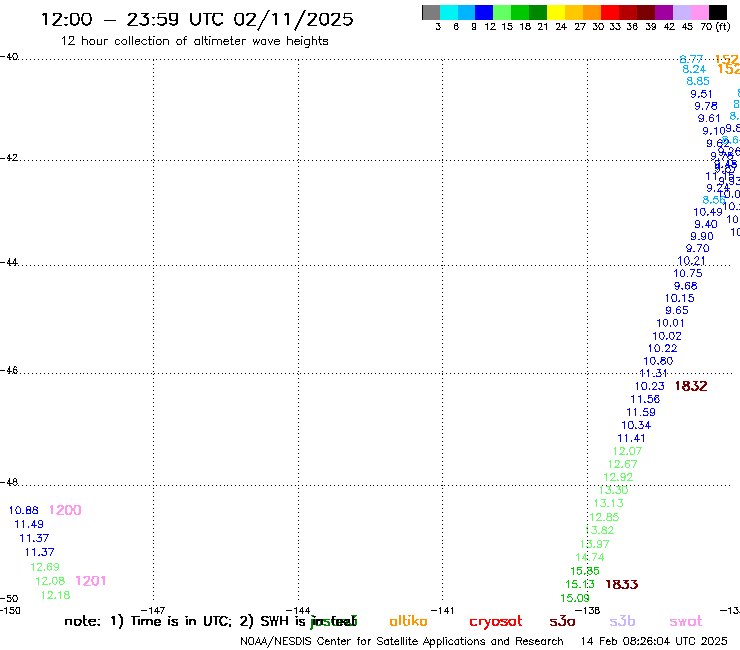Click the wave height value 15.13
This screenshot has width=740, height=650.
[580, 584]
